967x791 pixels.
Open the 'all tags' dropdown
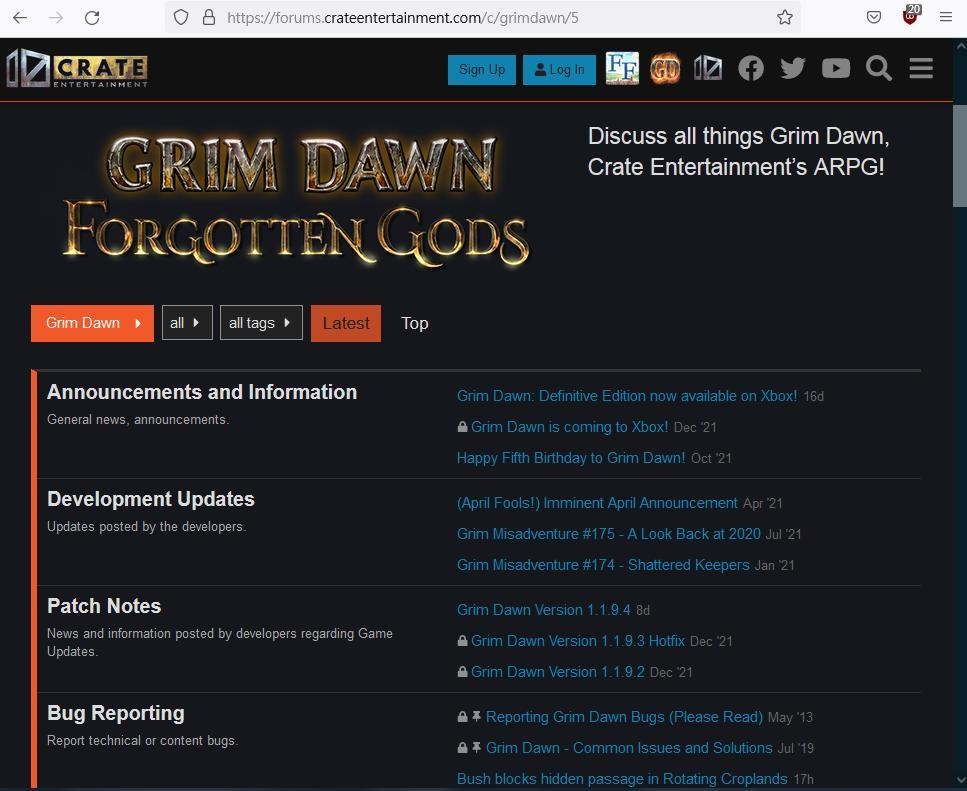261,323
